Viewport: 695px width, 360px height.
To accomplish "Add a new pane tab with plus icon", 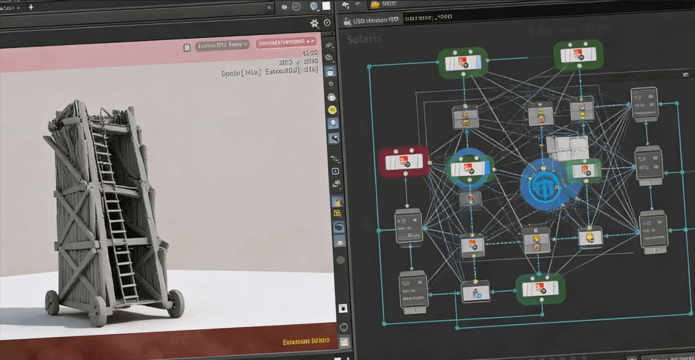I will (31, 8).
